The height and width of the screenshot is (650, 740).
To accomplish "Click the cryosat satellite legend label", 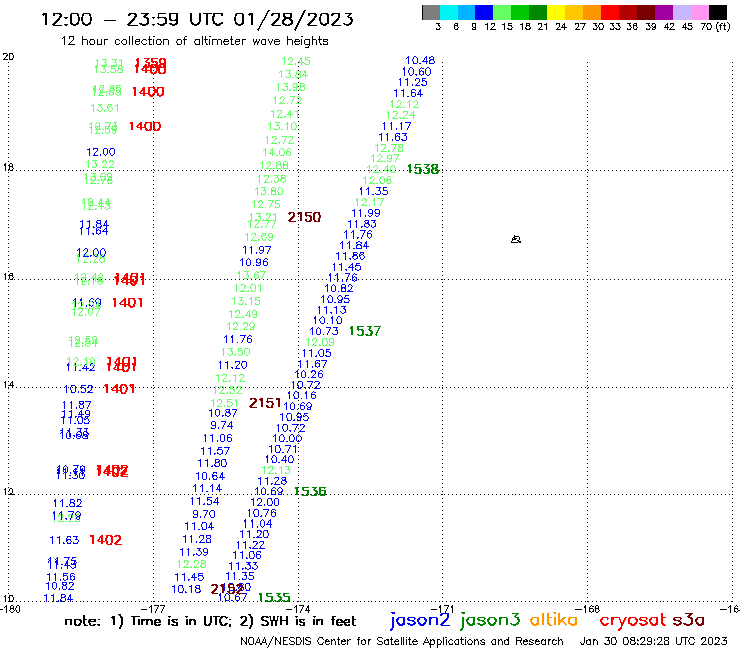I will coord(632,621).
